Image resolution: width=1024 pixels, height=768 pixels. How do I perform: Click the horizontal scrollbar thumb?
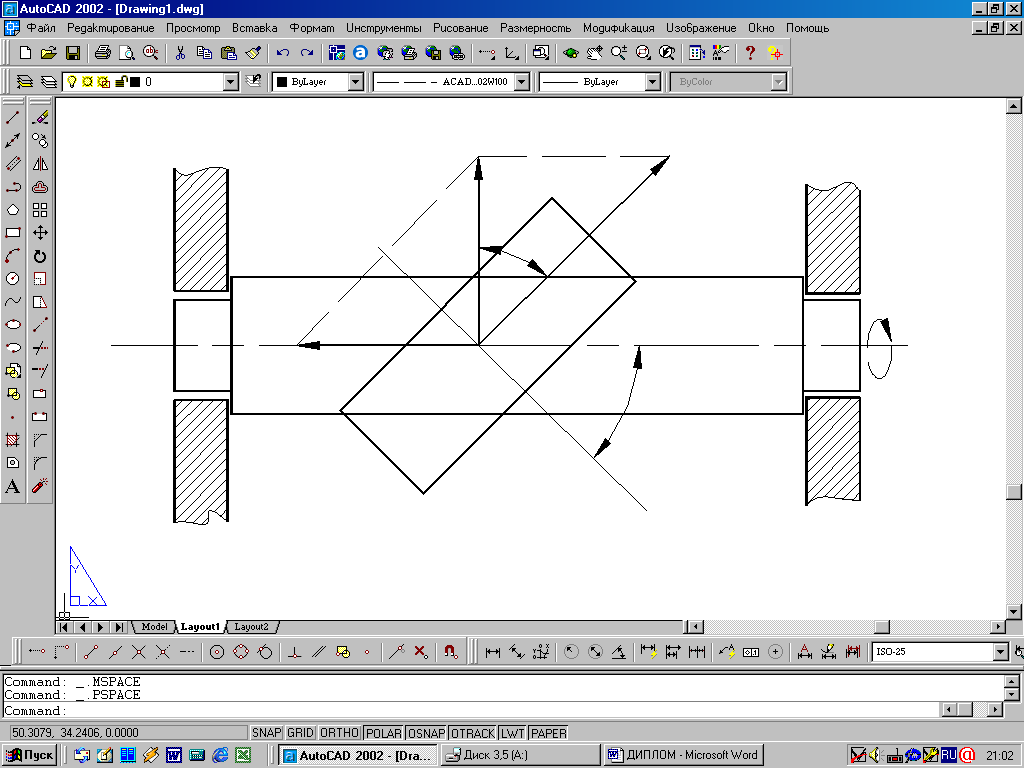click(x=882, y=627)
